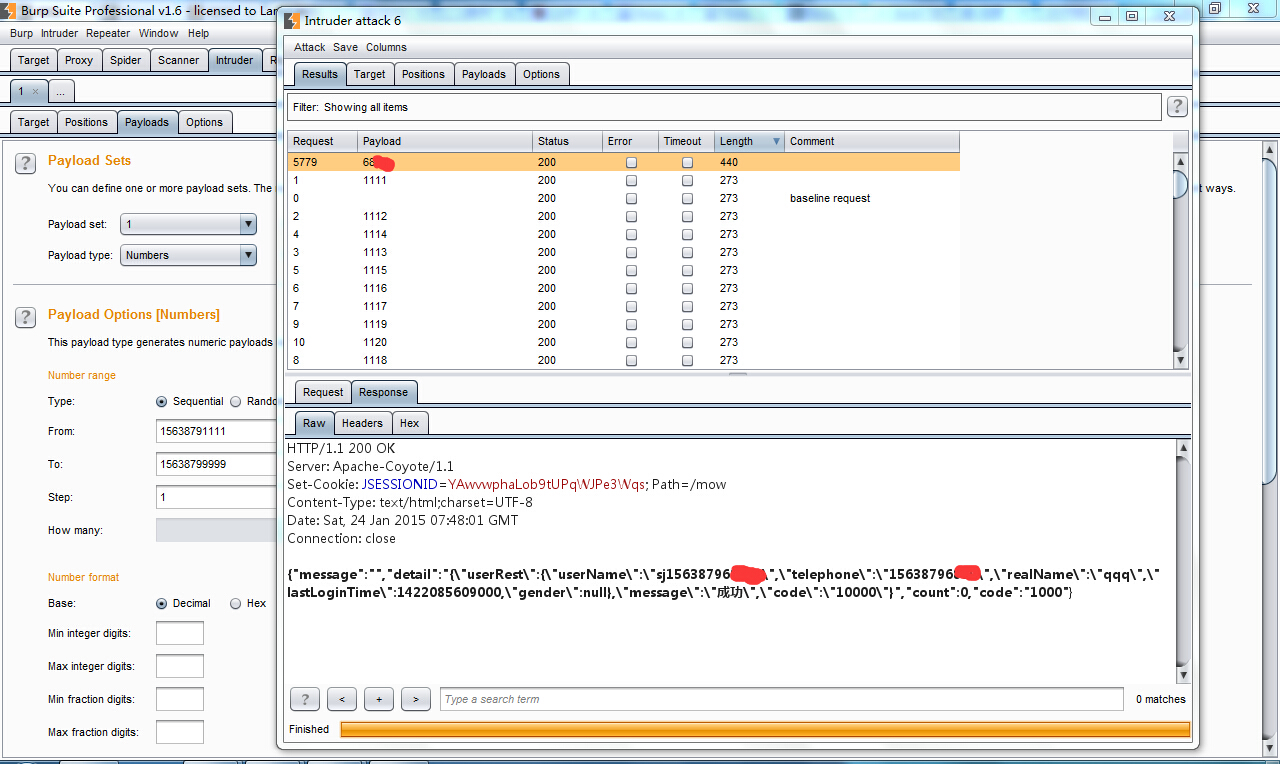The image size is (1280, 764).
Task: Click Min integer digits field
Action: click(x=180, y=633)
